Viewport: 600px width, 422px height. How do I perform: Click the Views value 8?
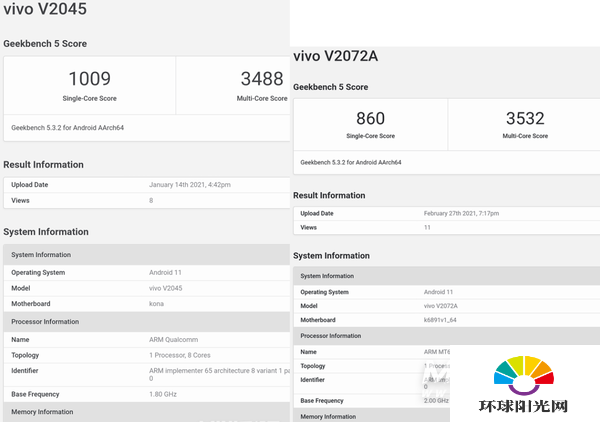click(151, 200)
